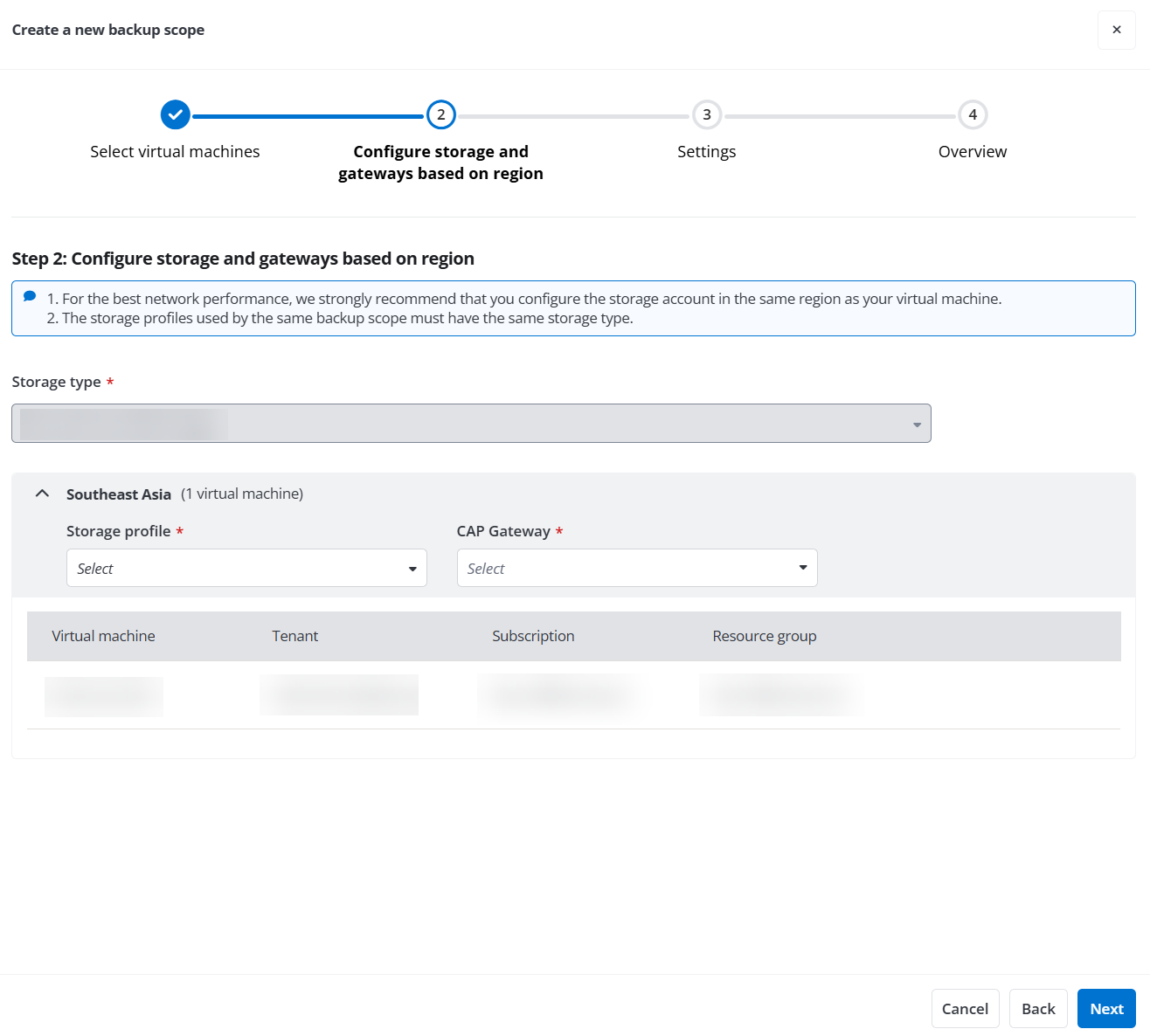Close the Create a new backup scope dialog
This screenshot has height=1036, width=1150.
click(x=1116, y=29)
